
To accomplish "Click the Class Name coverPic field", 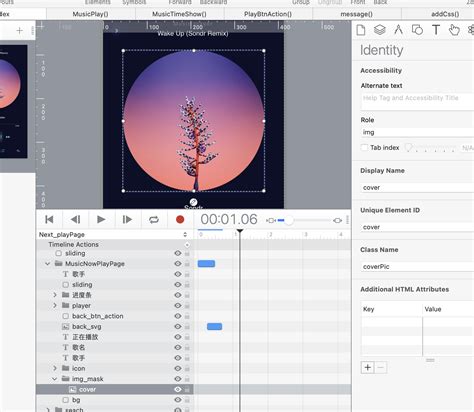I will pos(417,267).
